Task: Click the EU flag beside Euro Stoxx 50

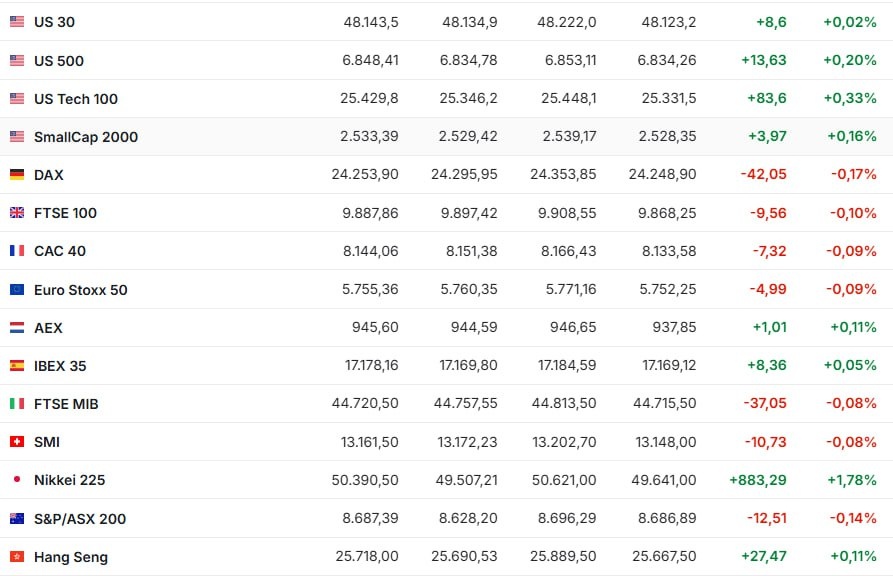Action: pyautogui.click(x=17, y=289)
